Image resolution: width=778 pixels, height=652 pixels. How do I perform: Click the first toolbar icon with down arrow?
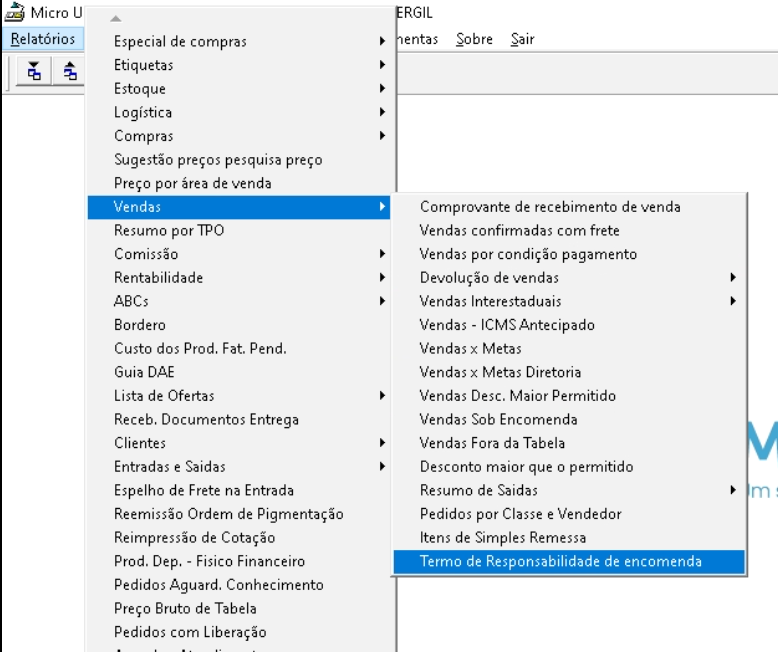[35, 72]
